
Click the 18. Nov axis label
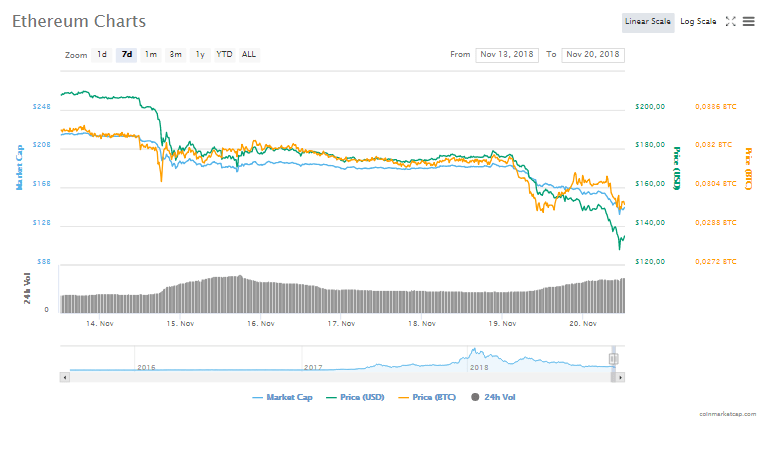point(422,324)
